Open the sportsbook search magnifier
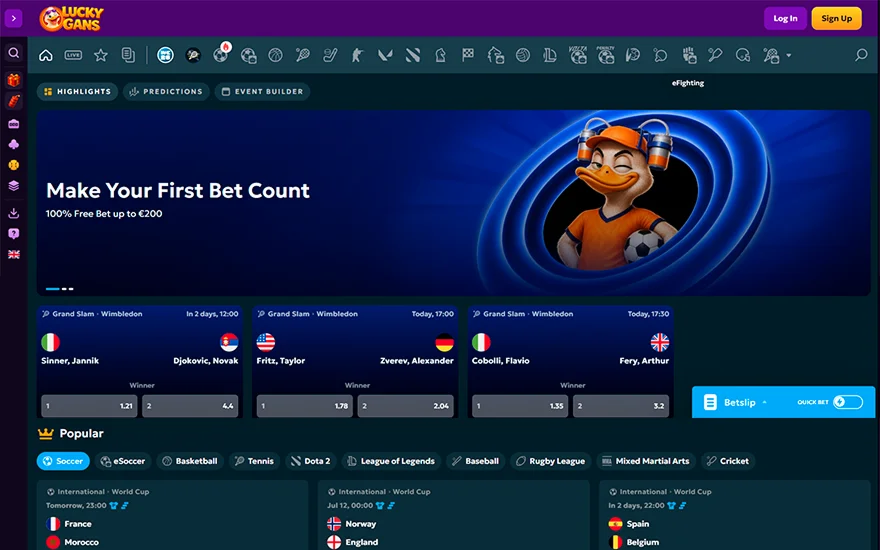Image resolution: width=880 pixels, height=550 pixels. pyautogui.click(x=861, y=55)
